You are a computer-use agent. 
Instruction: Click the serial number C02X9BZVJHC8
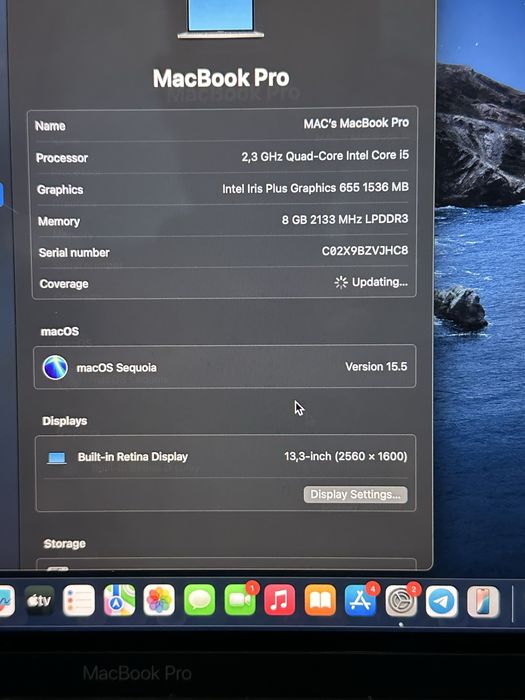coord(365,250)
